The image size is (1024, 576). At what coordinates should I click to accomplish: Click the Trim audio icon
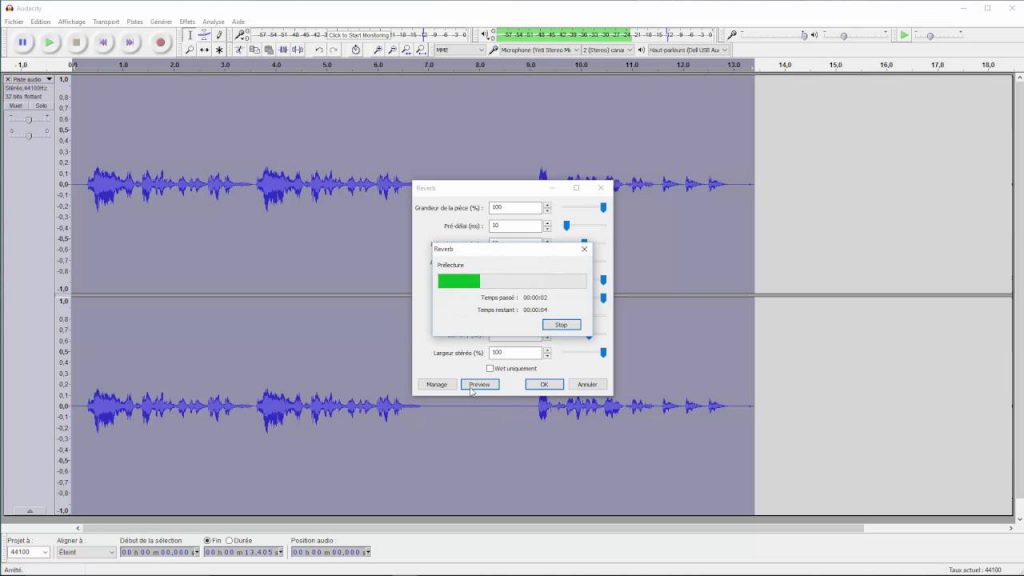click(283, 50)
